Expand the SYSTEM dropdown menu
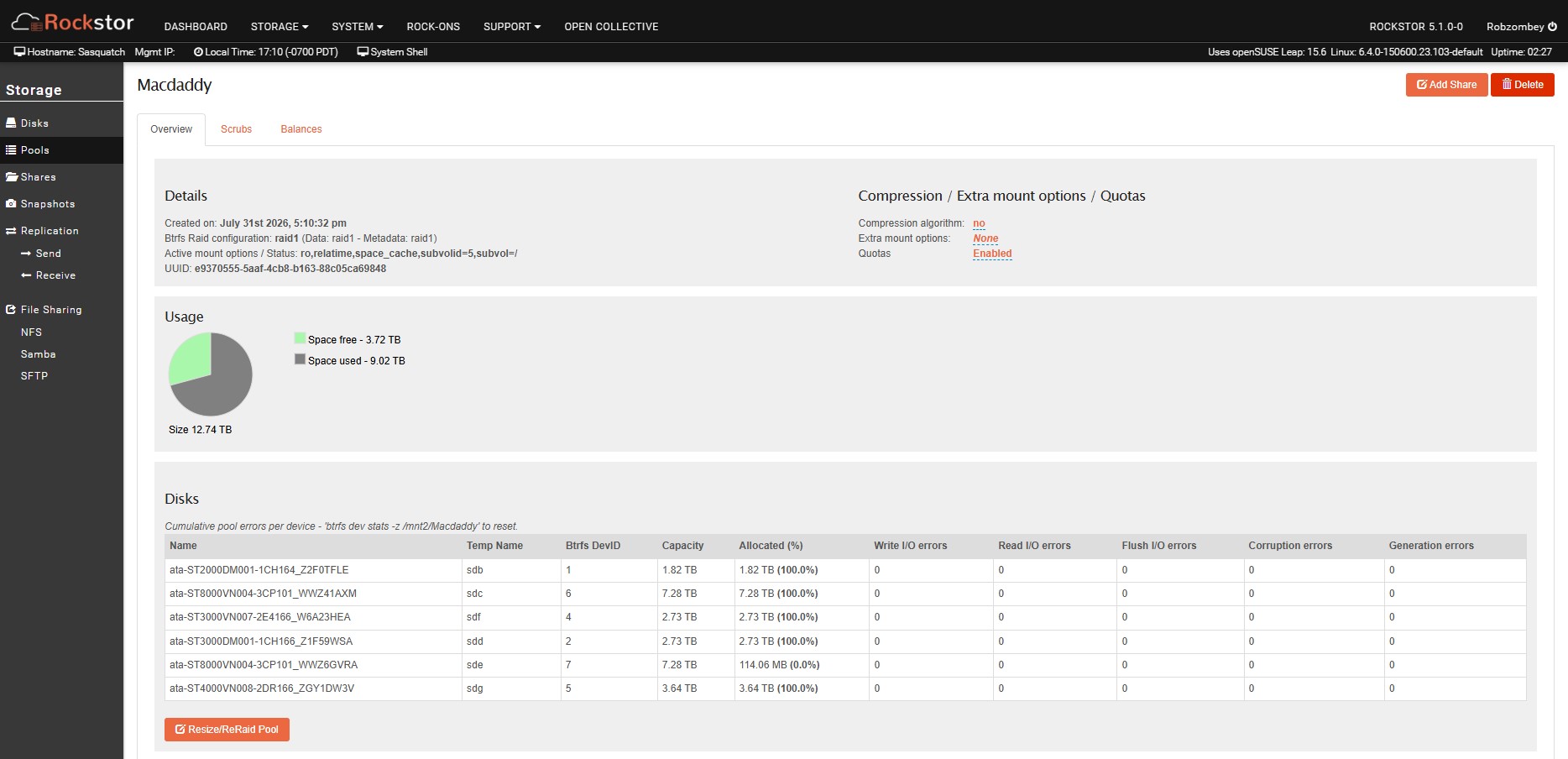The width and height of the screenshot is (1568, 759). [358, 26]
